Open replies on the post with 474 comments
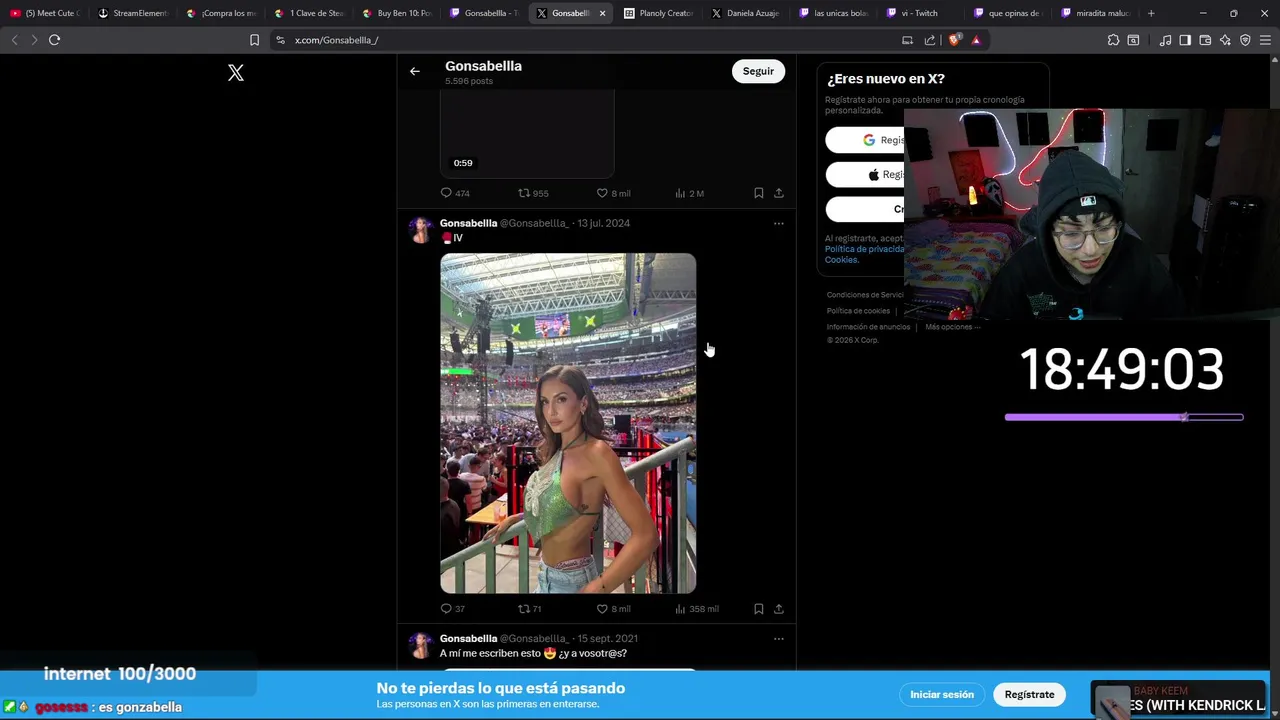 455,193
